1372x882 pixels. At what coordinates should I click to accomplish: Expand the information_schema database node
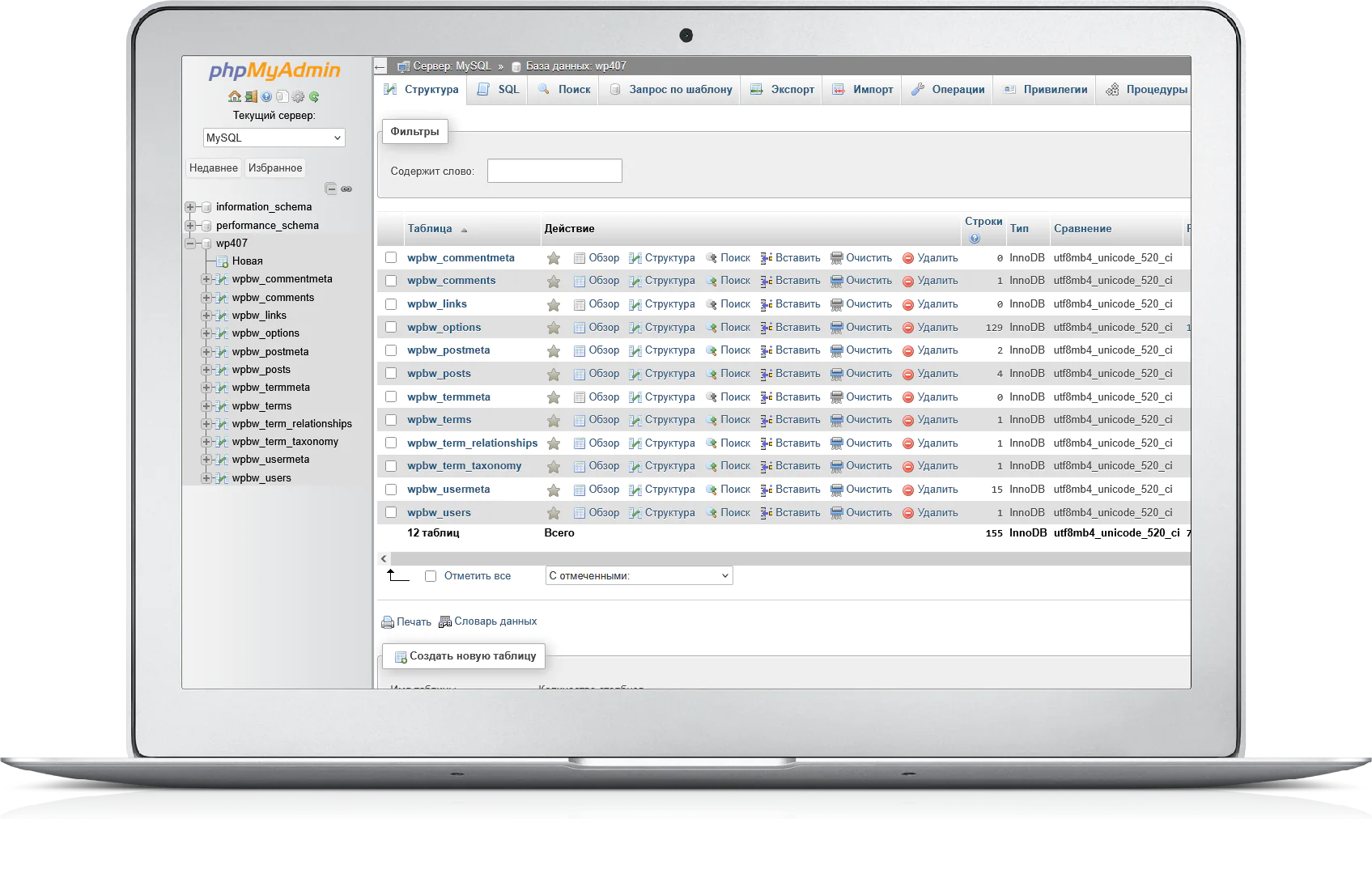tap(190, 207)
